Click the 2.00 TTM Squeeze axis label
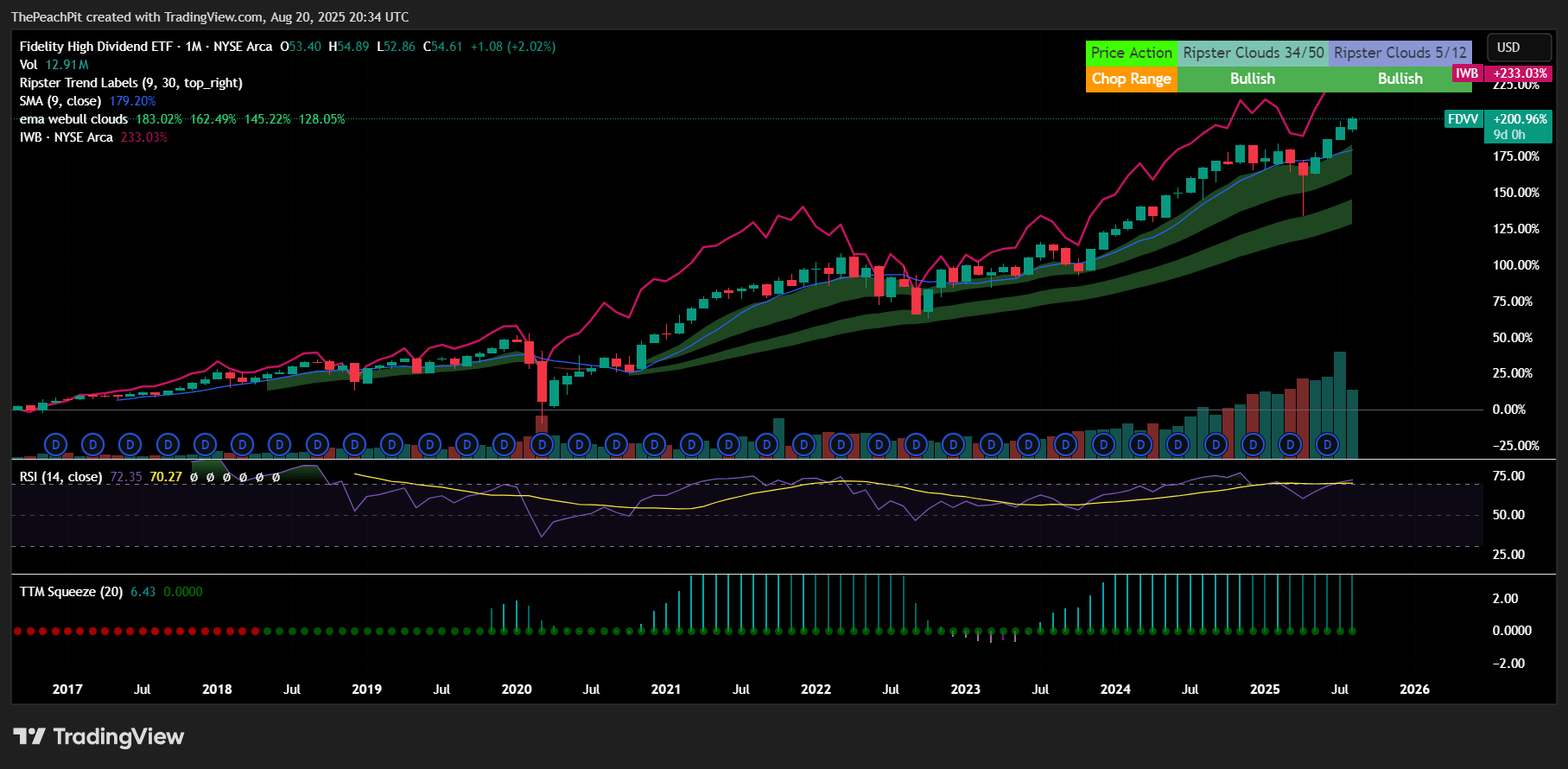Image resolution: width=1568 pixels, height=769 pixels. tap(1506, 599)
